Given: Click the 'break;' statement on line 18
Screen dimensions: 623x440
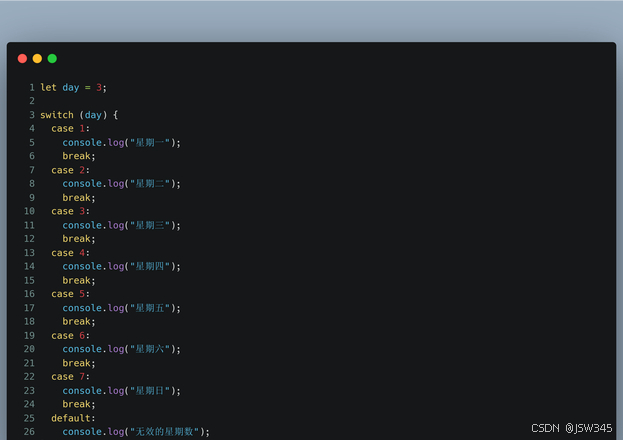Looking at the screenshot, I should pyautogui.click(x=79, y=322).
